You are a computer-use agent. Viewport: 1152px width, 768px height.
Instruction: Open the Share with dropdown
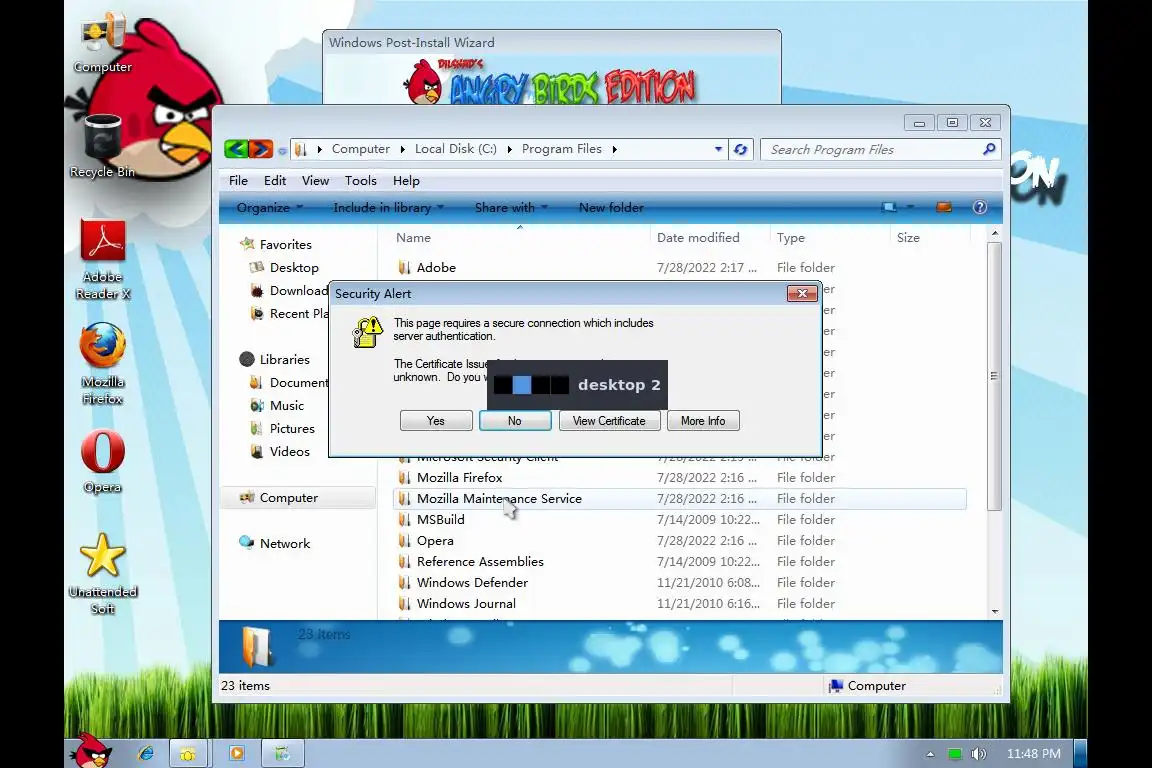pos(511,208)
